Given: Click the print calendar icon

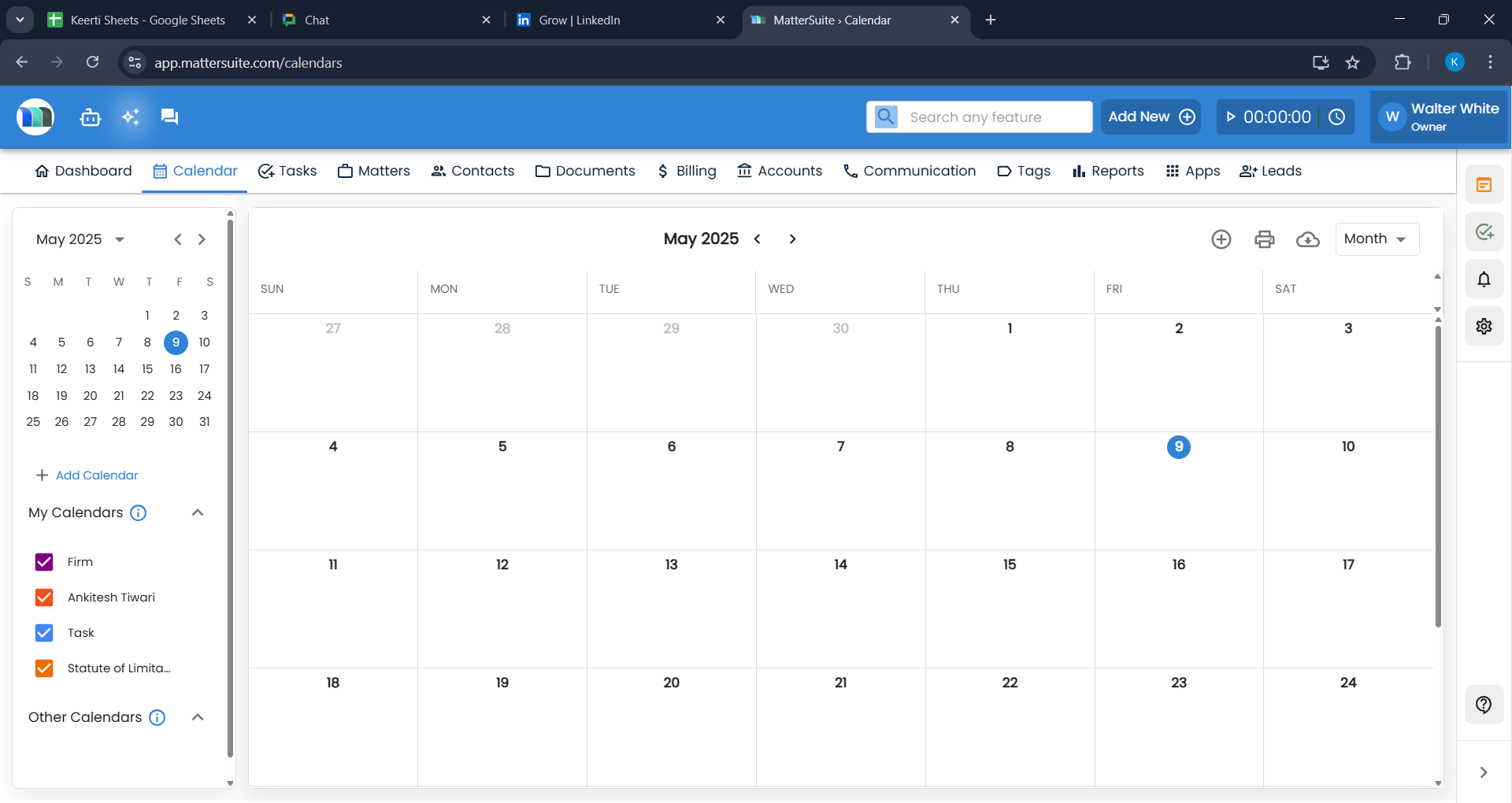Looking at the screenshot, I should click(1264, 239).
